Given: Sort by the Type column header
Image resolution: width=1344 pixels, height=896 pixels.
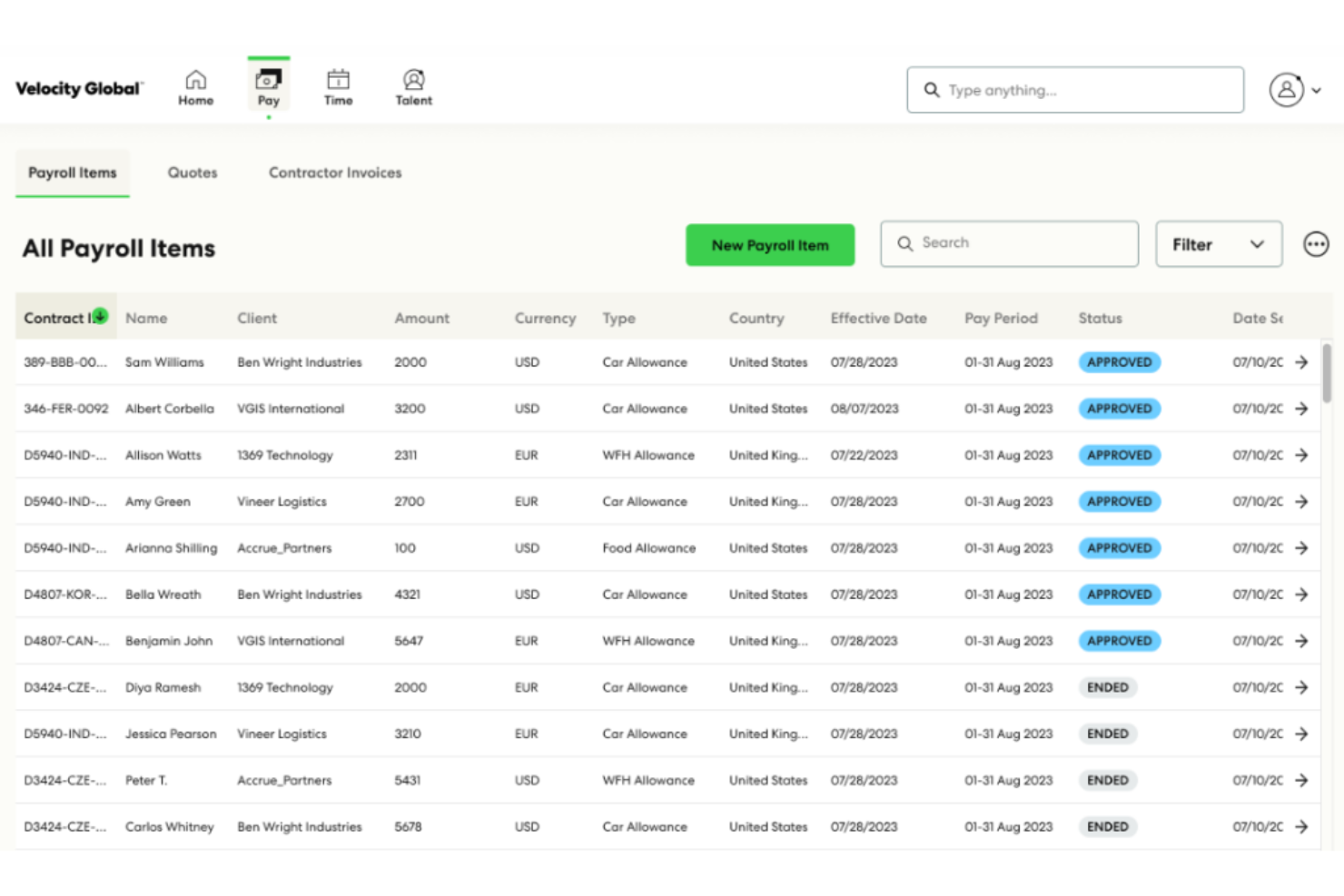Looking at the screenshot, I should (618, 318).
